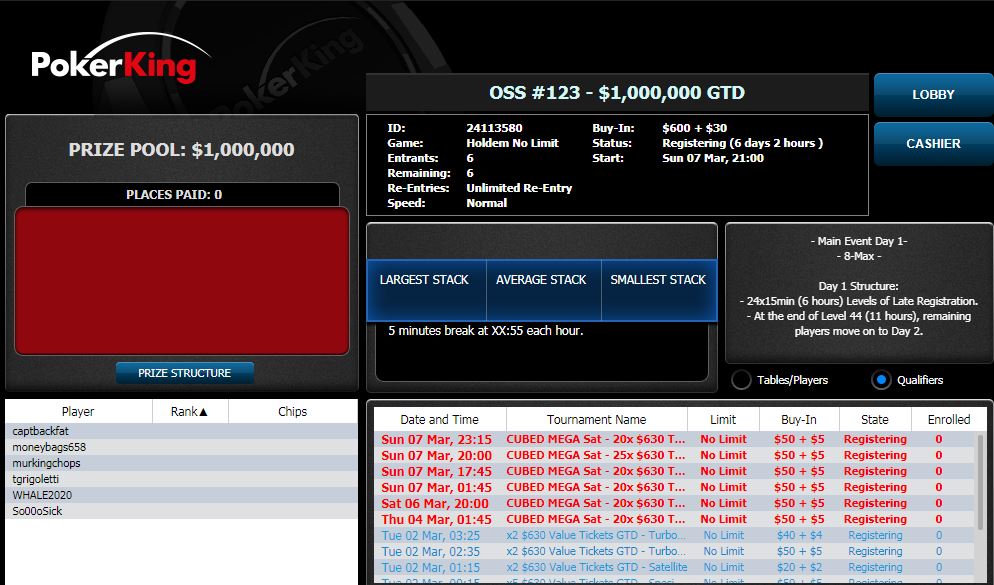
Task: Switch to Smallest Stack tab
Action: click(658, 288)
